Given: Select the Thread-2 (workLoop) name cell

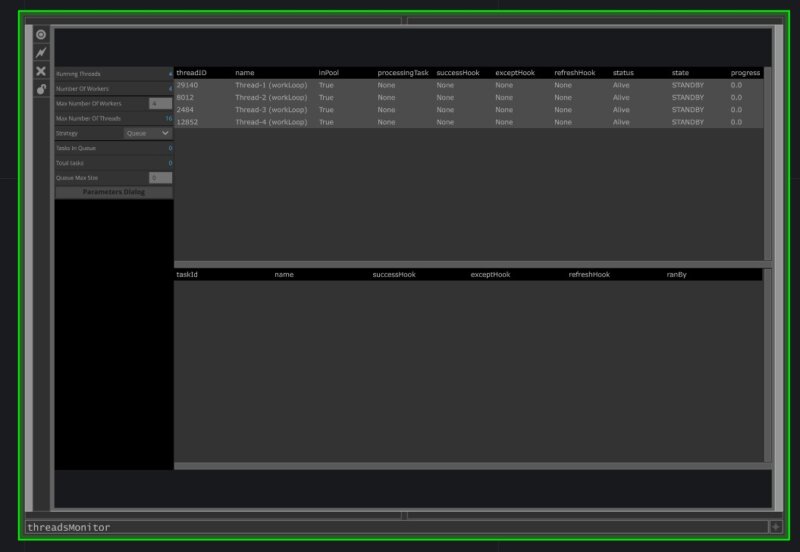Looking at the screenshot, I should 271,97.
